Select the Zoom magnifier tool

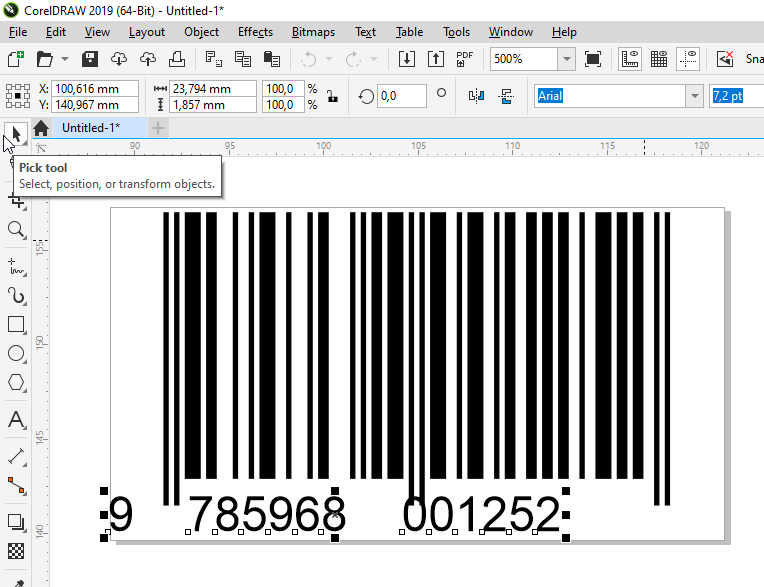click(16, 229)
